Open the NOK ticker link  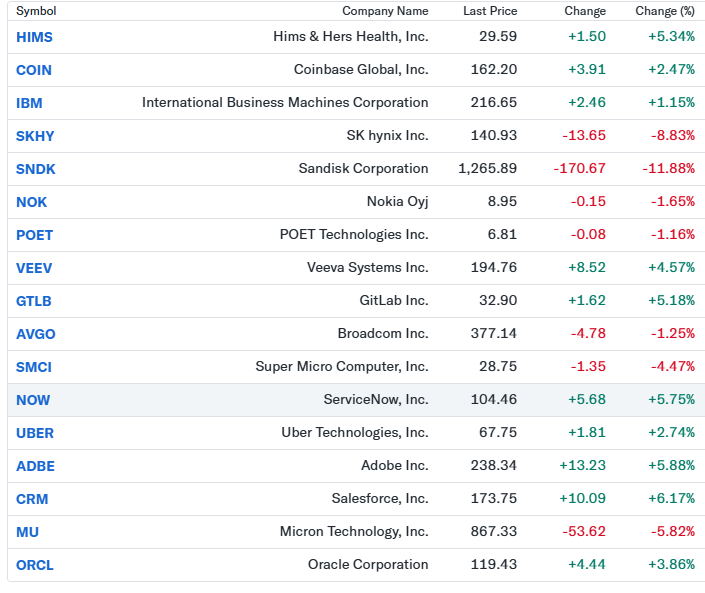pyautogui.click(x=31, y=202)
